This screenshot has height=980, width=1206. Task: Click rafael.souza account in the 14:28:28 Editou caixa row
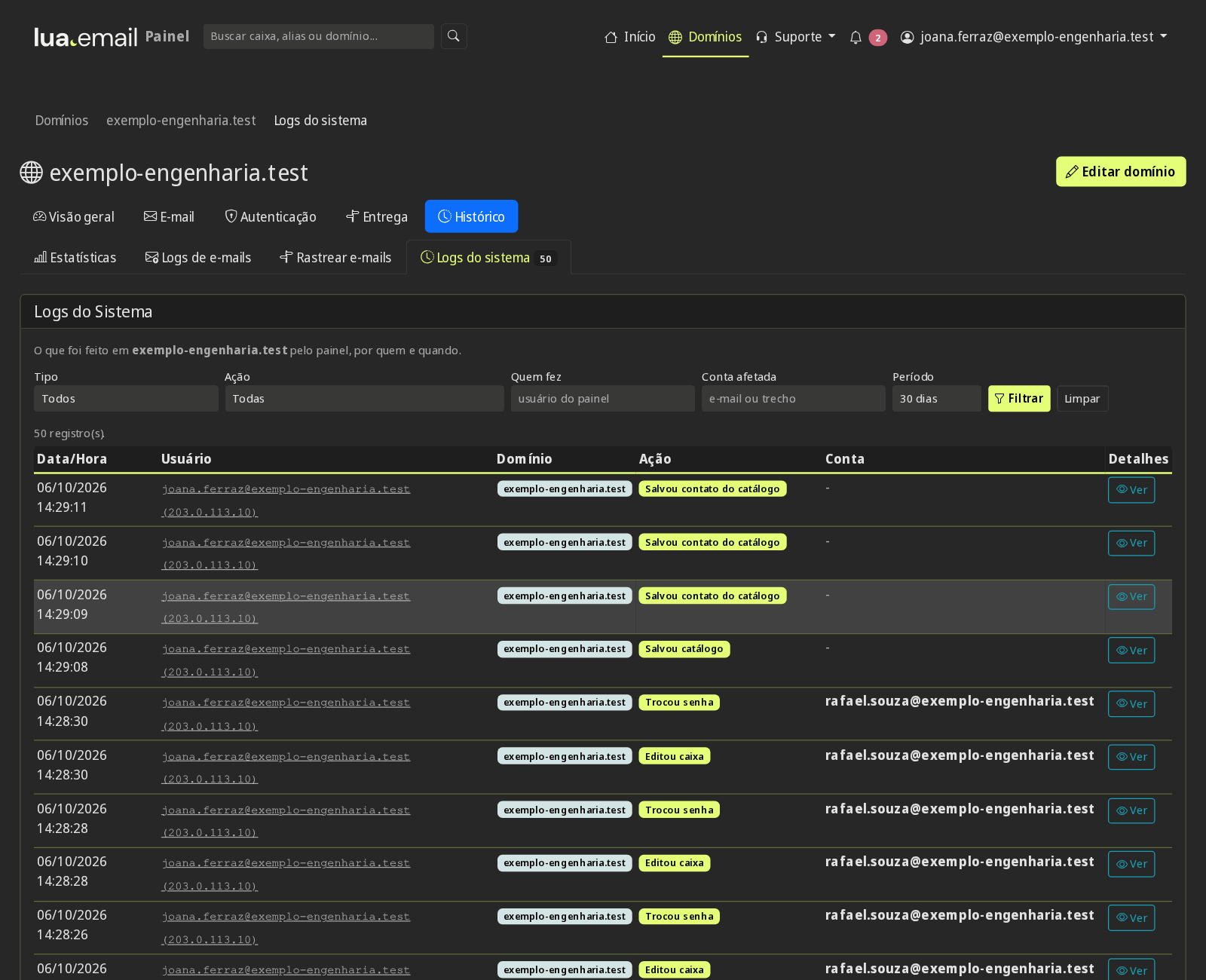click(960, 862)
